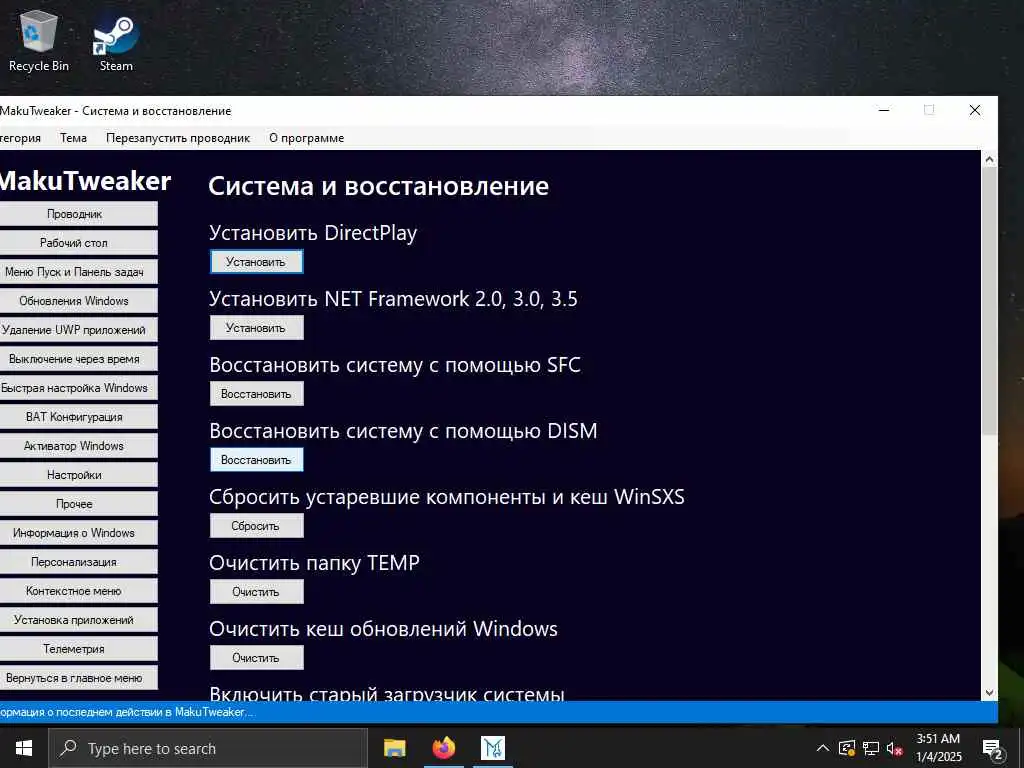Open the Тема menu

(x=73, y=138)
